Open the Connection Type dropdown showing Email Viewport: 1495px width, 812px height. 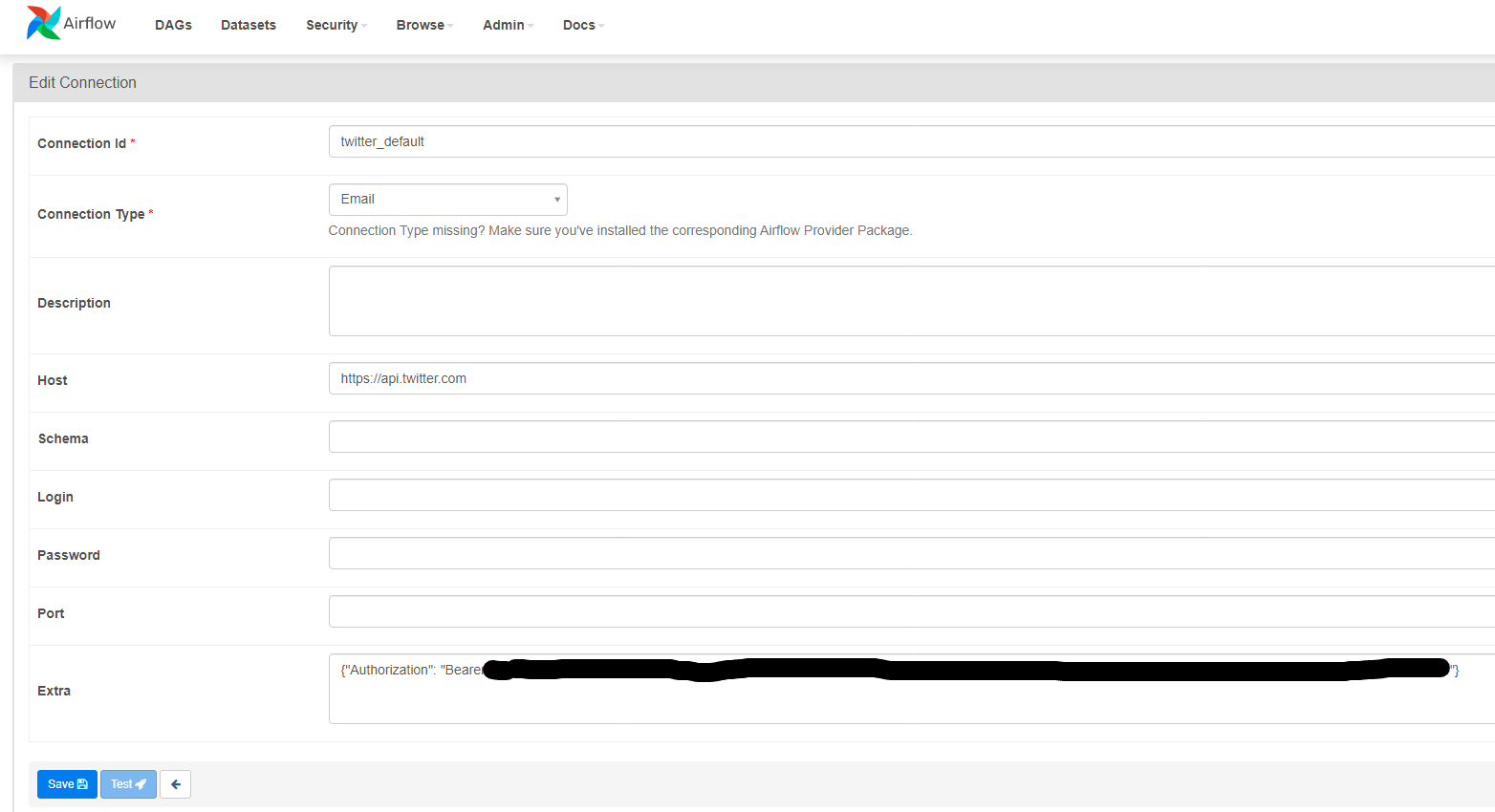tap(448, 200)
